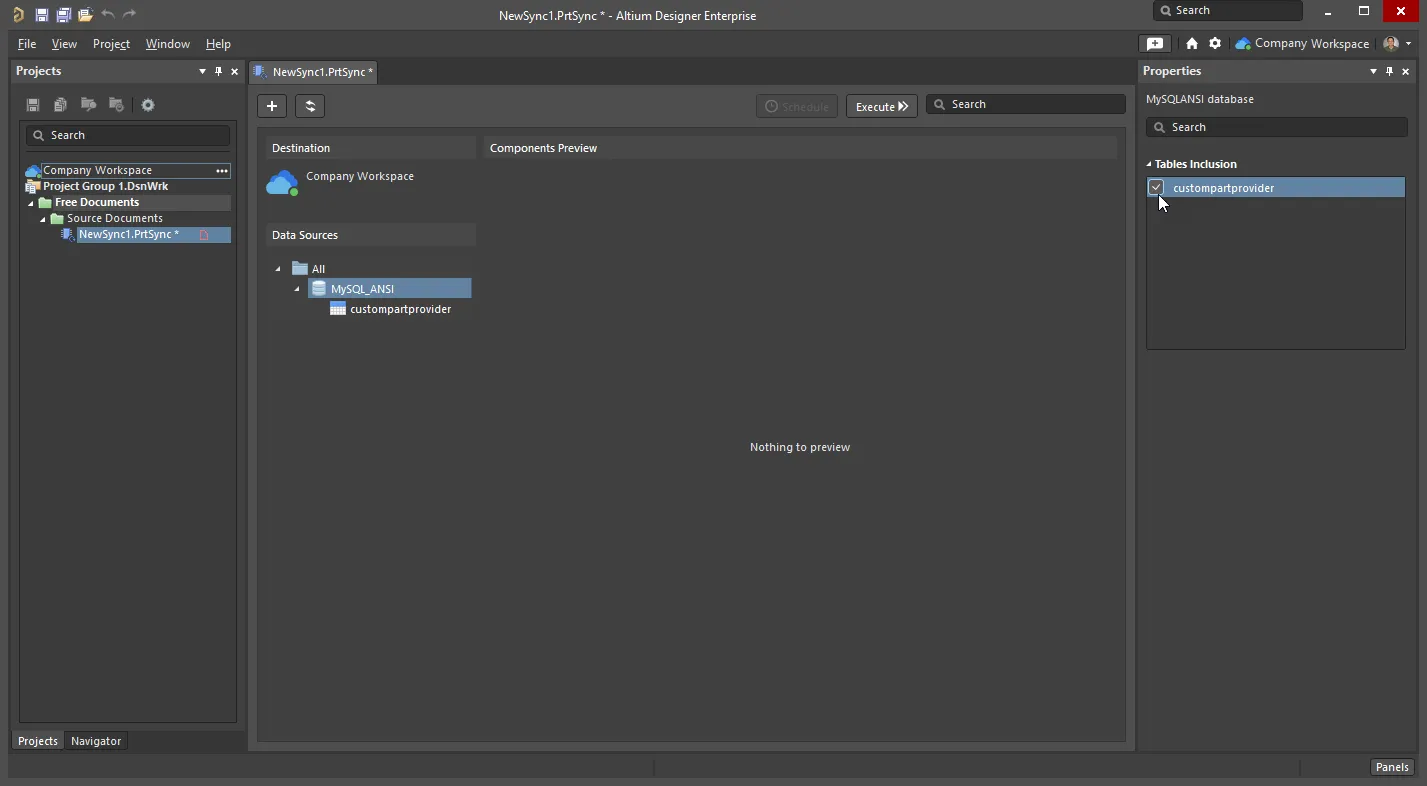Image resolution: width=1427 pixels, height=786 pixels.
Task: Click the plus button to add a data source
Action: 272,106
